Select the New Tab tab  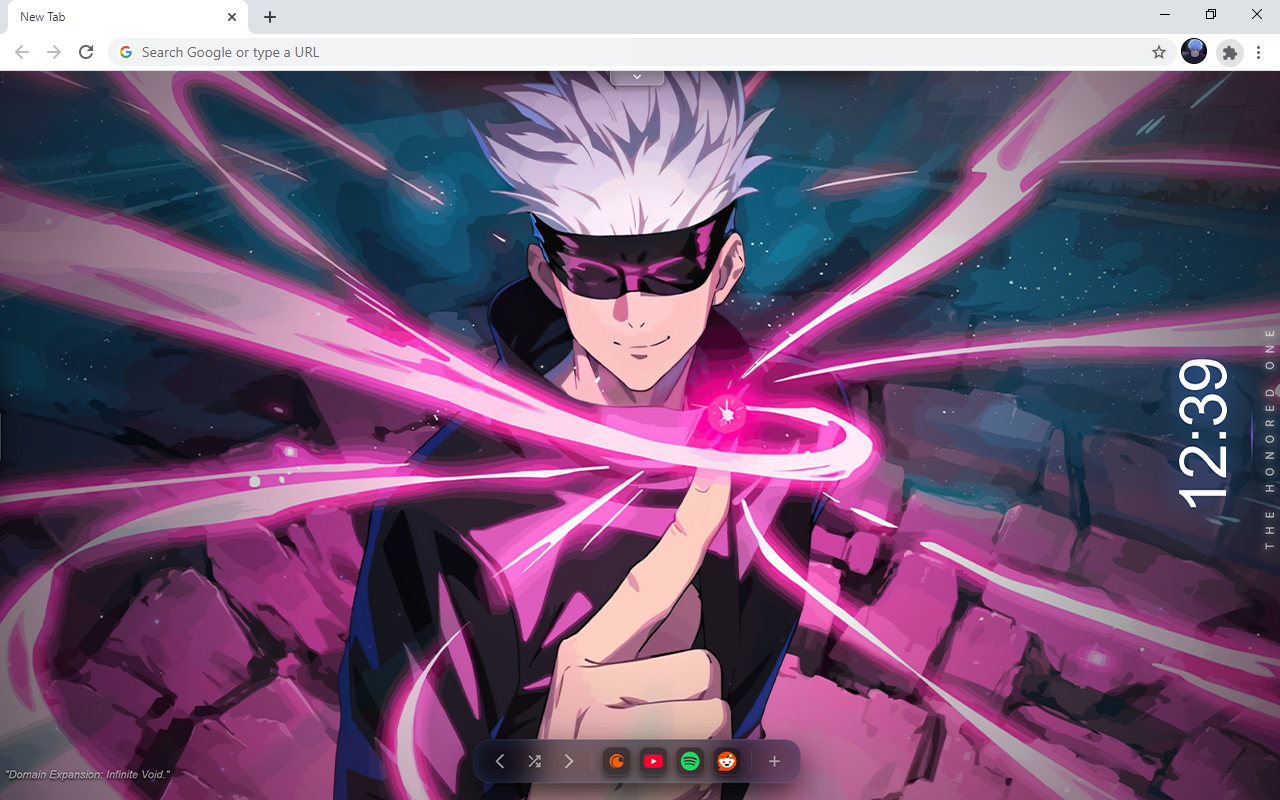click(110, 17)
